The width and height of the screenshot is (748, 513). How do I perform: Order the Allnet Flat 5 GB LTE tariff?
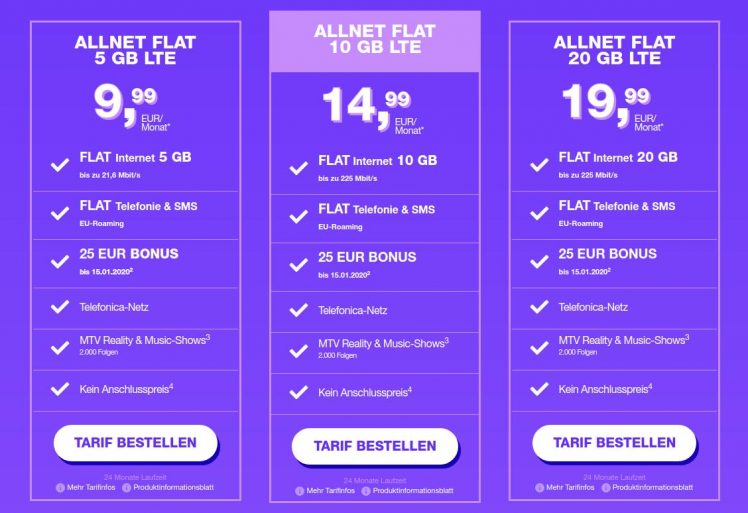click(135, 442)
